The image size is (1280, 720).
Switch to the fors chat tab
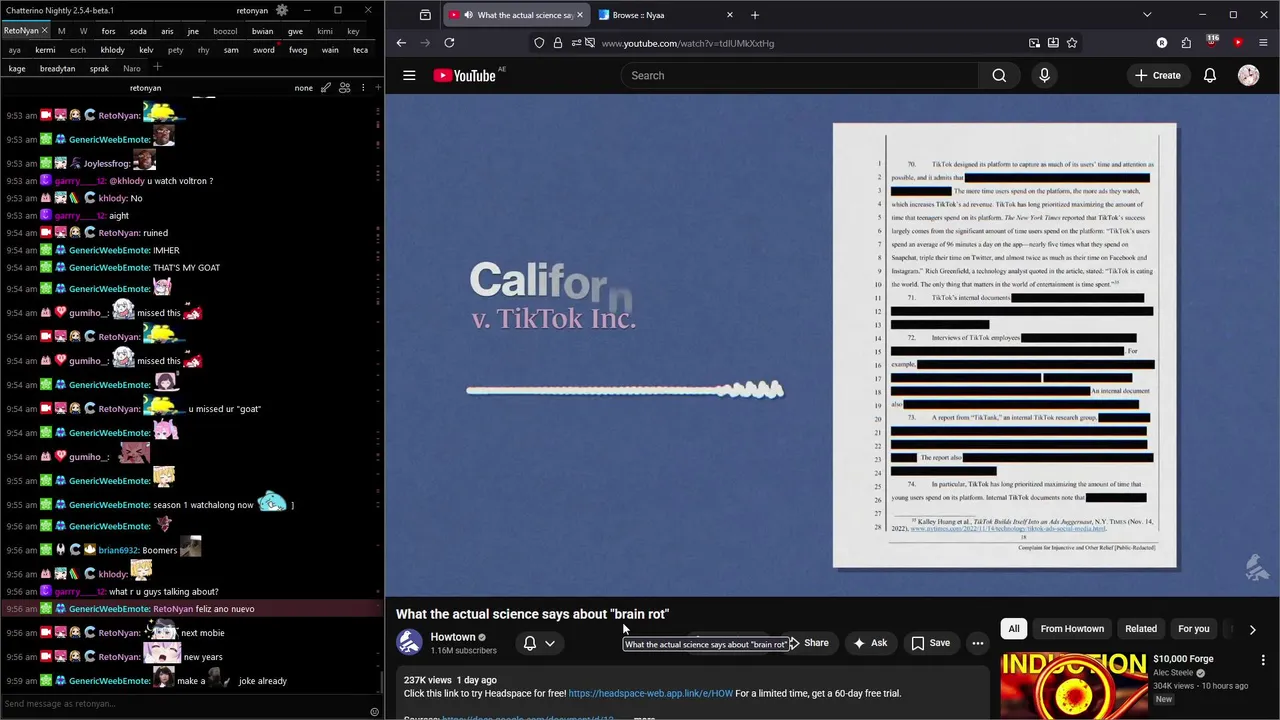108,31
